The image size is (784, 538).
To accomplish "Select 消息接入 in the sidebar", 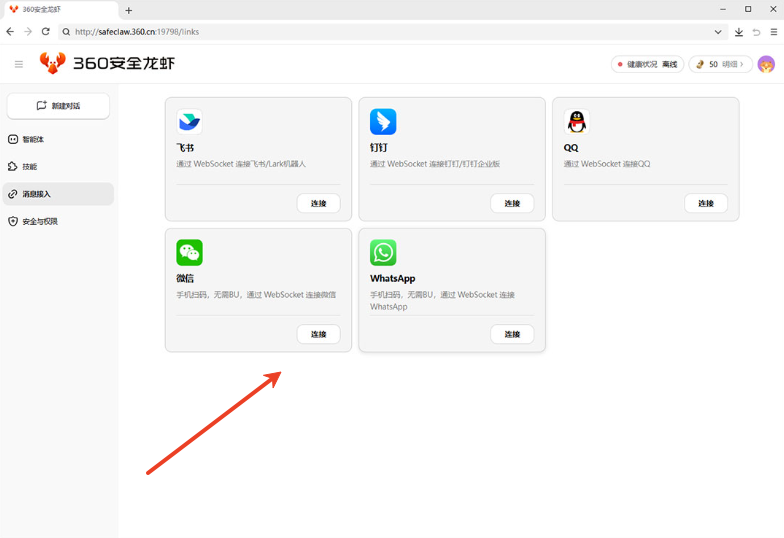I will [x=58, y=194].
